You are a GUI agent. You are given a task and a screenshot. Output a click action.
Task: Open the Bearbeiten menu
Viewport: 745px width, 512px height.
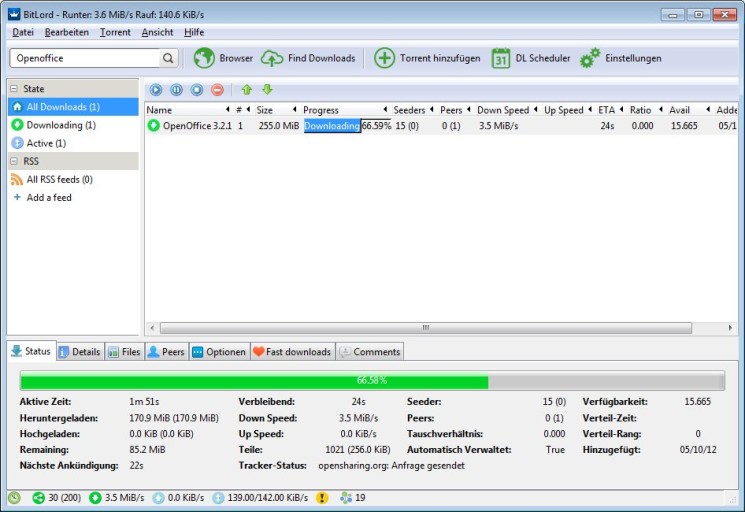pyautogui.click(x=67, y=32)
